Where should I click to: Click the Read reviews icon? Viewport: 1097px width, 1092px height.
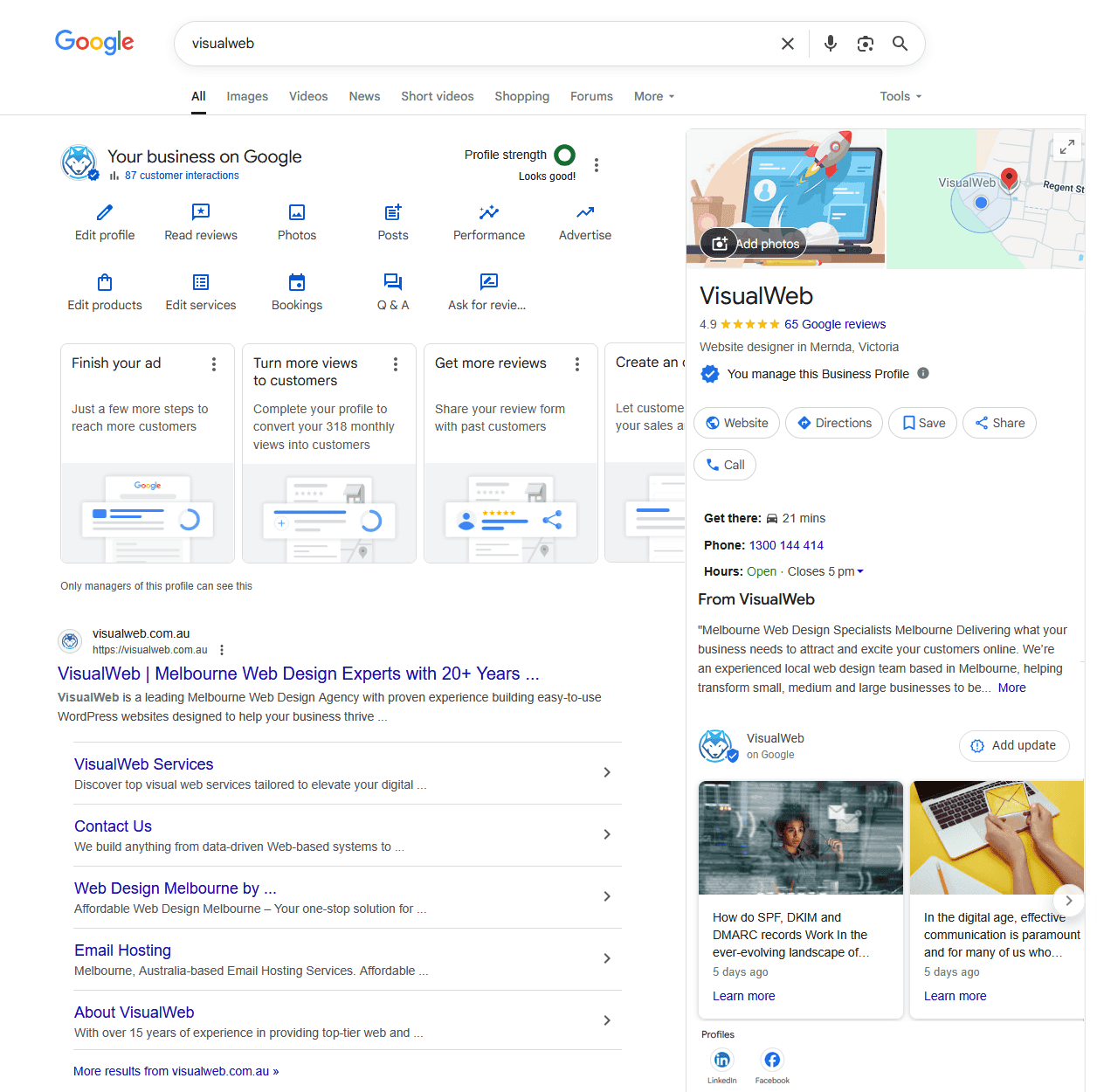(200, 212)
